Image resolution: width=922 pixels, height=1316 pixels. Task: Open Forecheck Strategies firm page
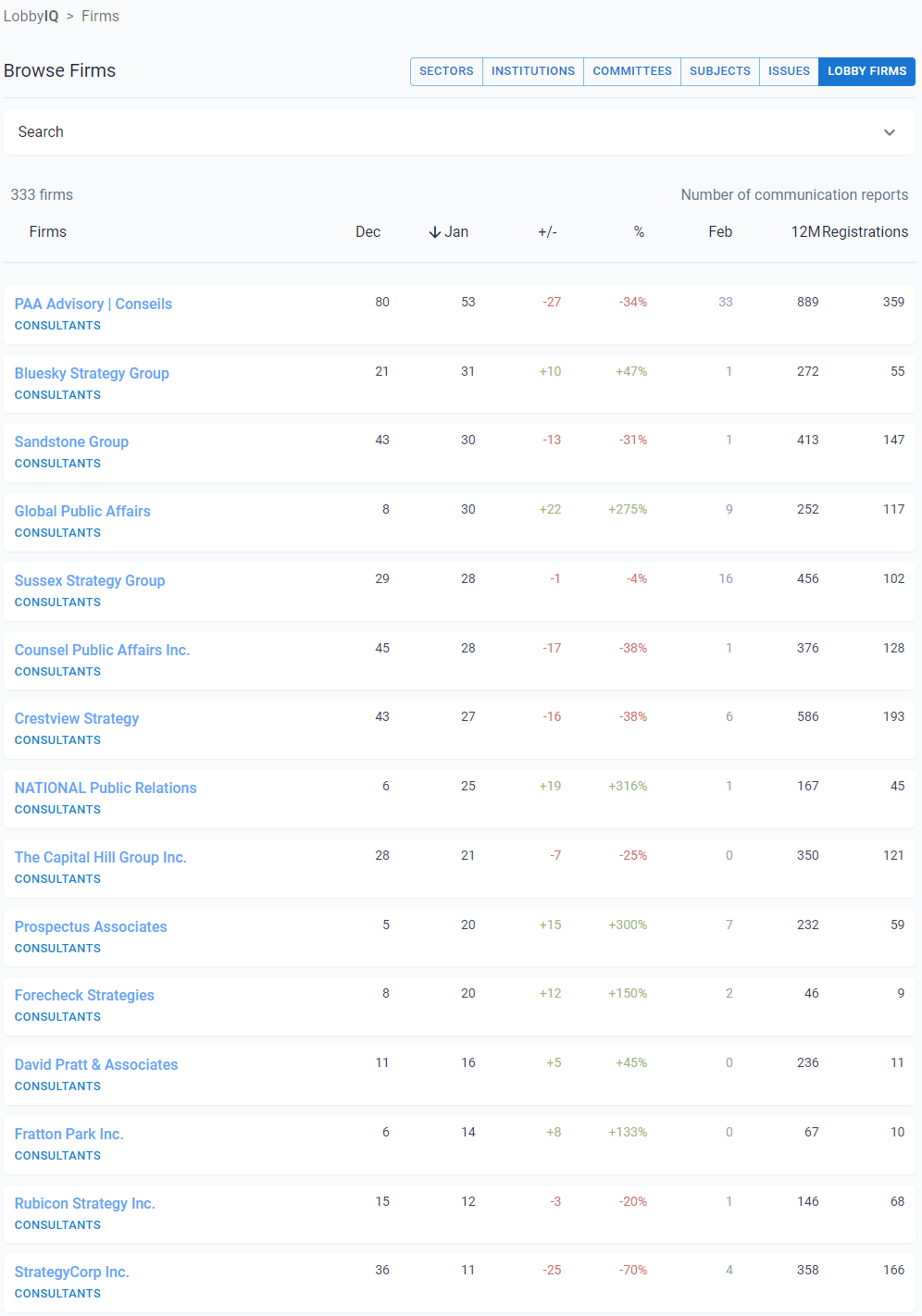(x=84, y=995)
